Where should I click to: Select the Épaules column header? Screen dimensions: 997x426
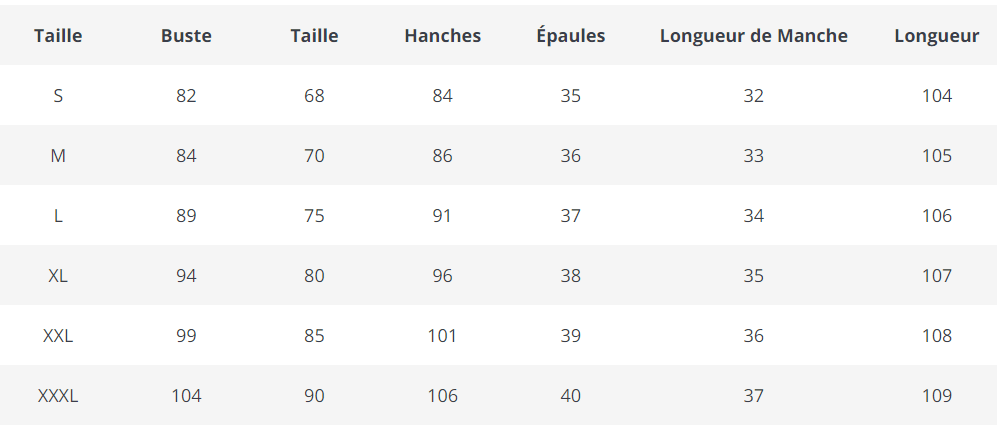coord(570,36)
